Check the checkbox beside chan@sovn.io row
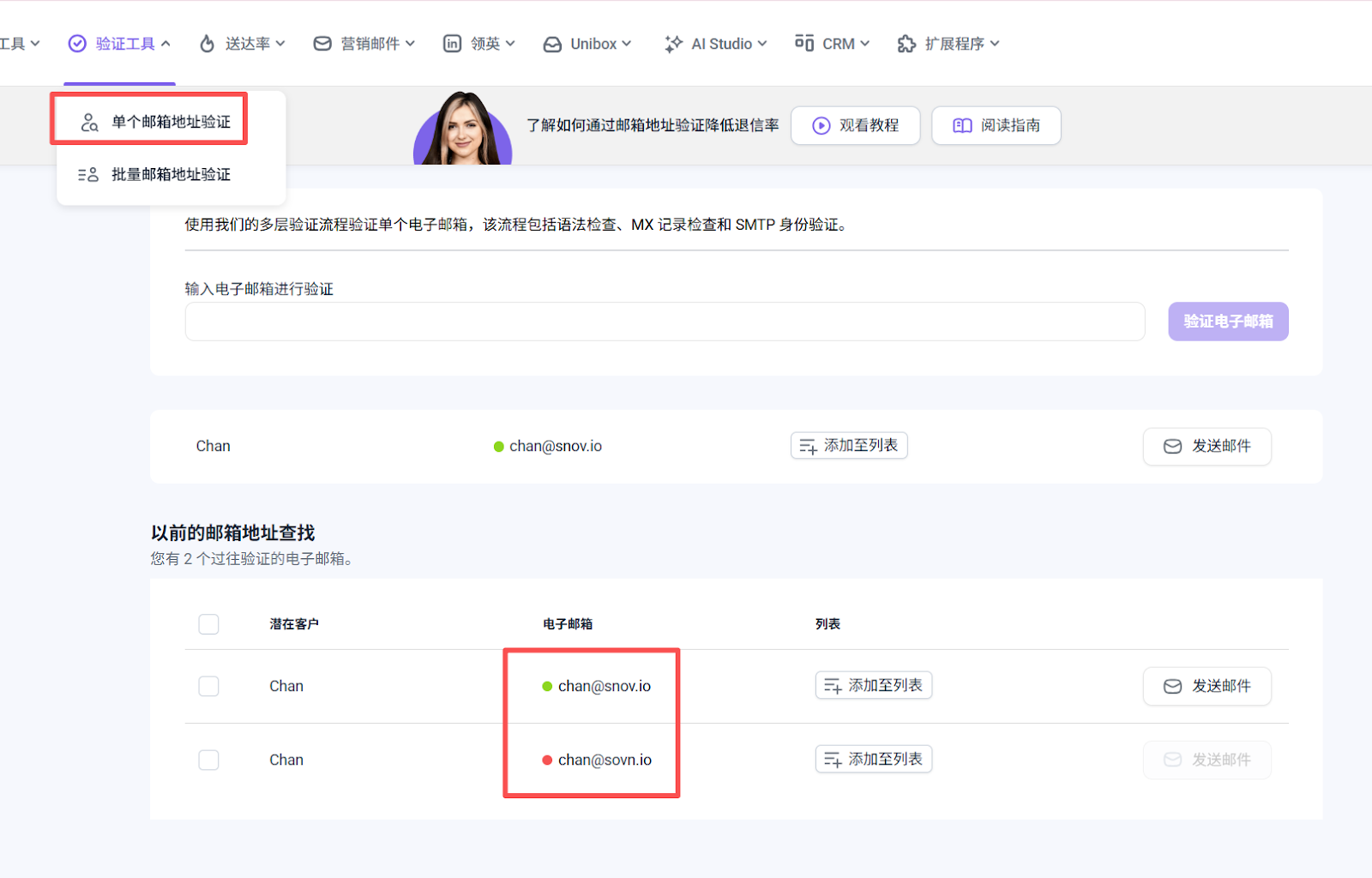This screenshot has width=1372, height=878. [x=208, y=760]
